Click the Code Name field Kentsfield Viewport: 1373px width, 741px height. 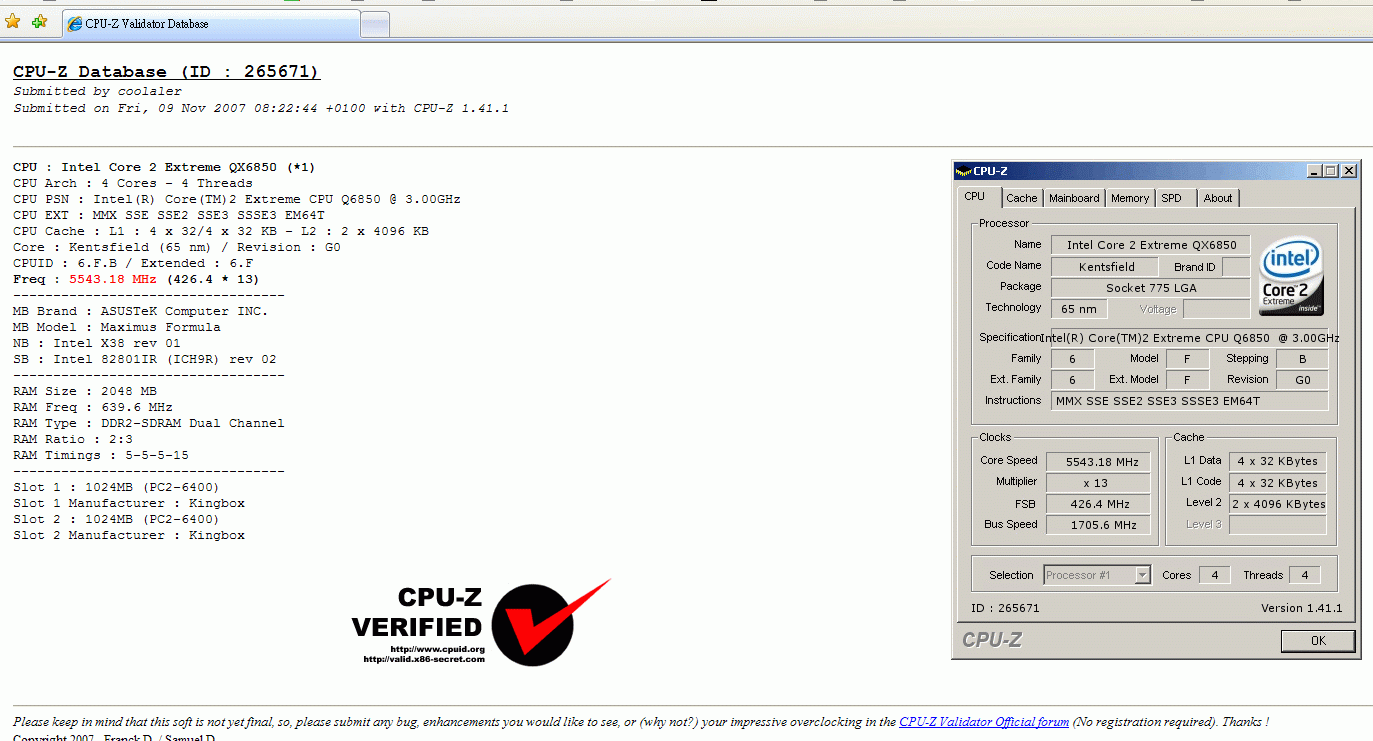coord(1106,267)
